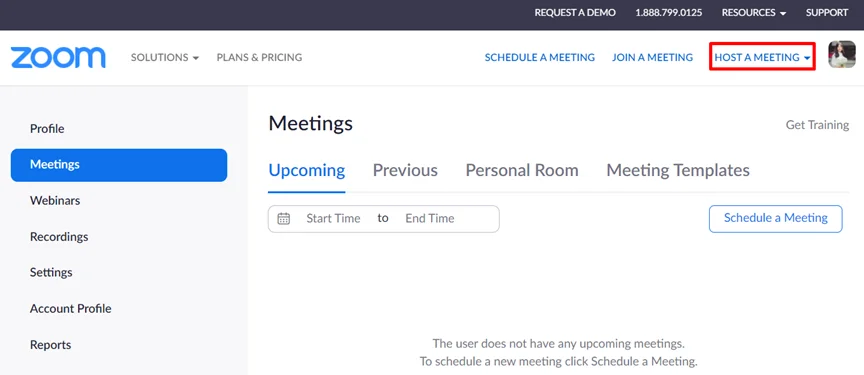Click Join a Meeting link
864x375 pixels.
[652, 57]
